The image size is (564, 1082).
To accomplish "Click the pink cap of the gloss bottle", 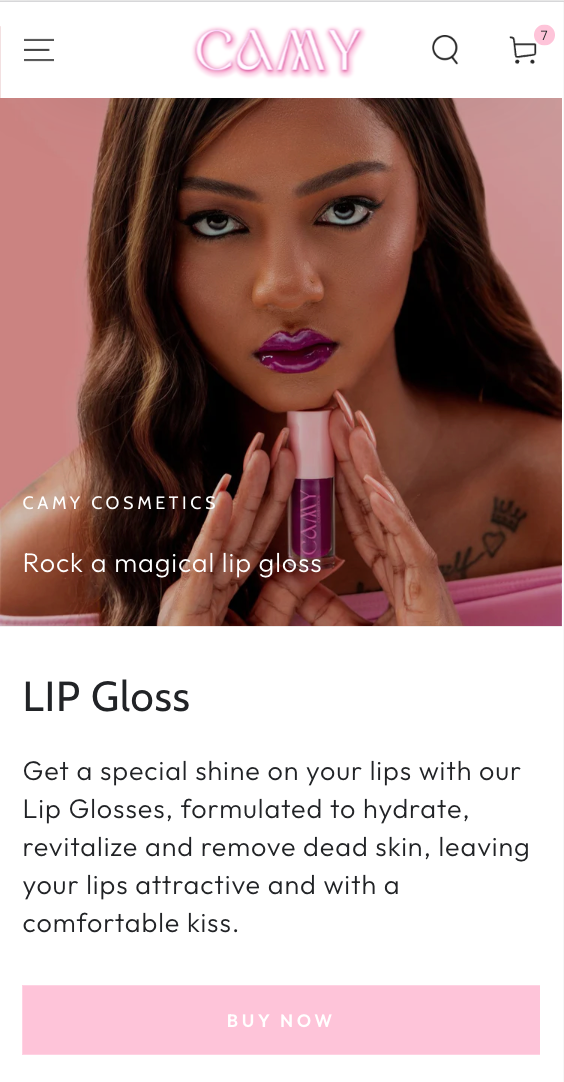I will click(311, 444).
